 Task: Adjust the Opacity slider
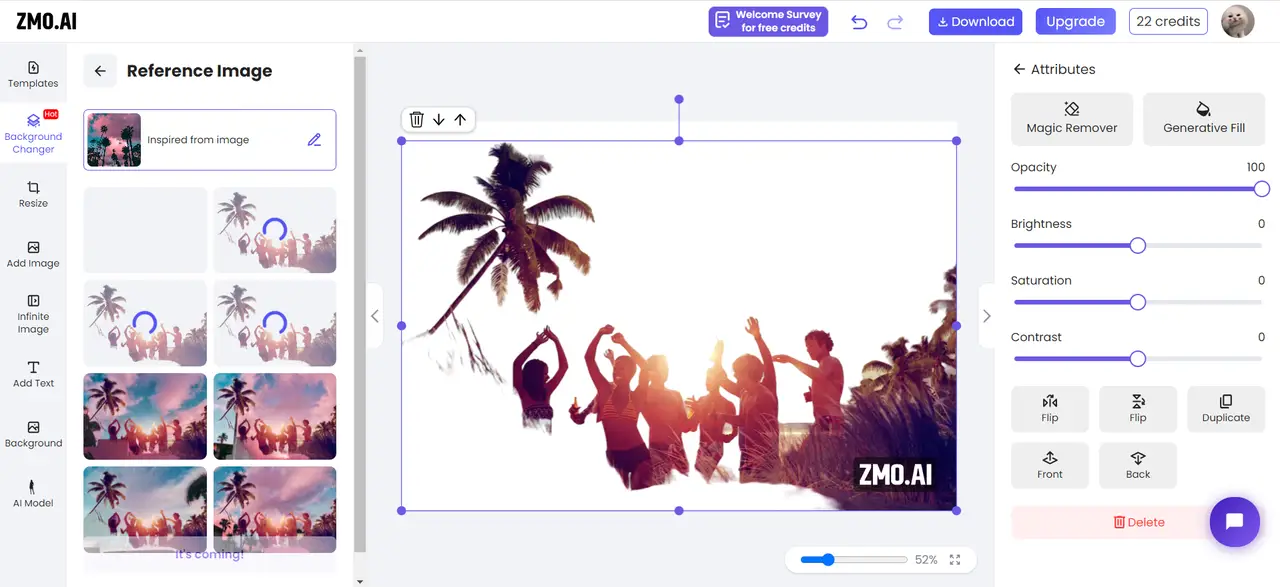tap(1138, 189)
